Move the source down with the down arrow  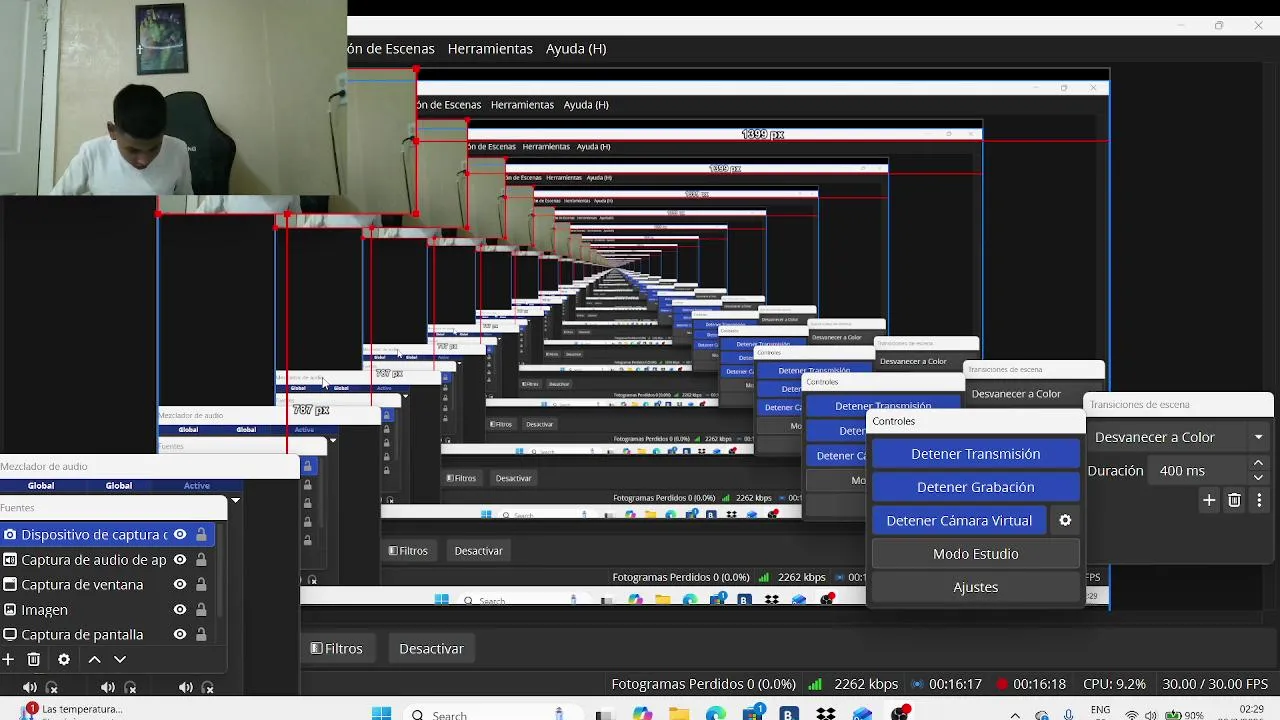[120, 659]
